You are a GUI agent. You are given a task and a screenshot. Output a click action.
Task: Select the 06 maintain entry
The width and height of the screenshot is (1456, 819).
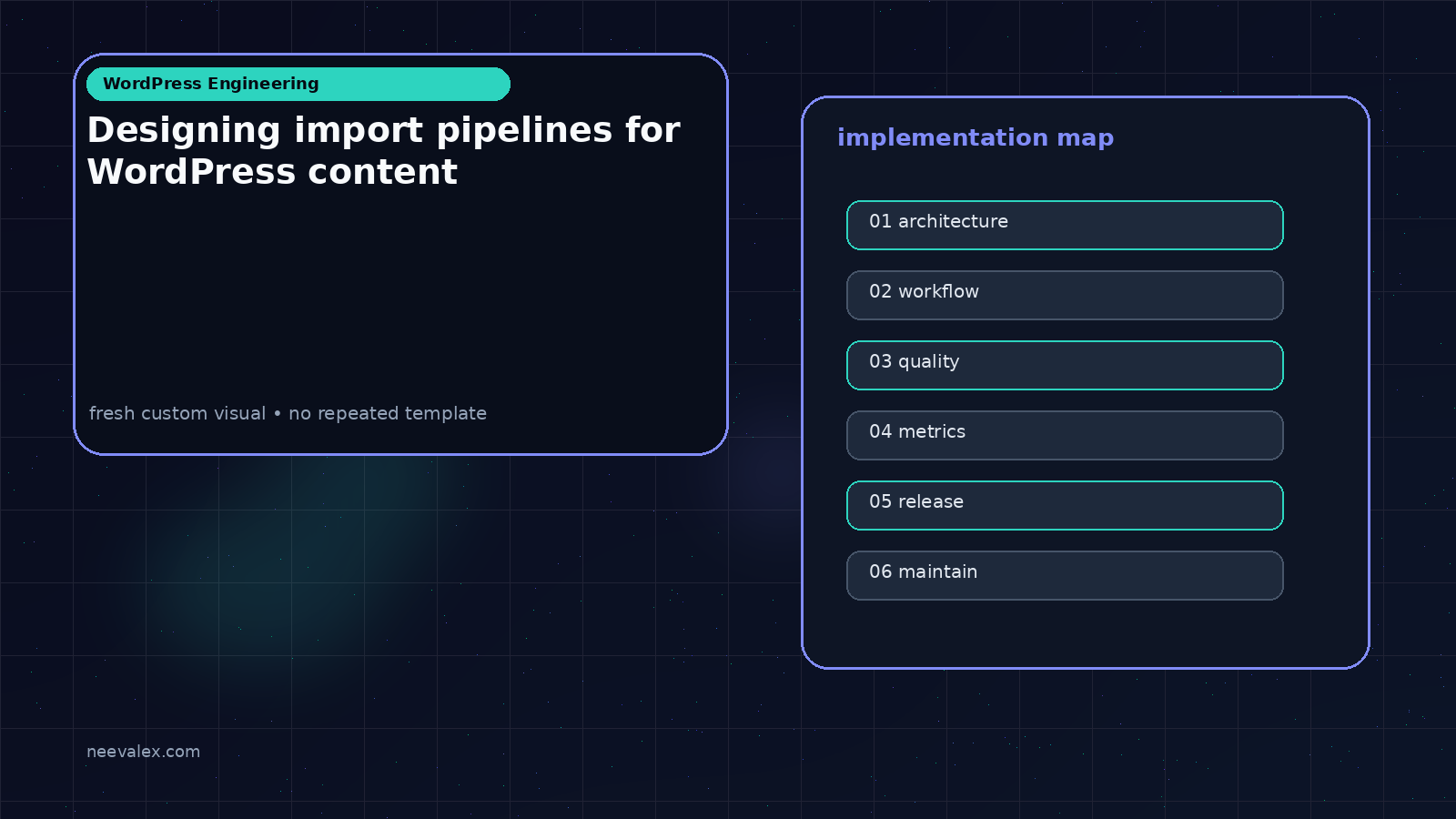(x=1065, y=575)
